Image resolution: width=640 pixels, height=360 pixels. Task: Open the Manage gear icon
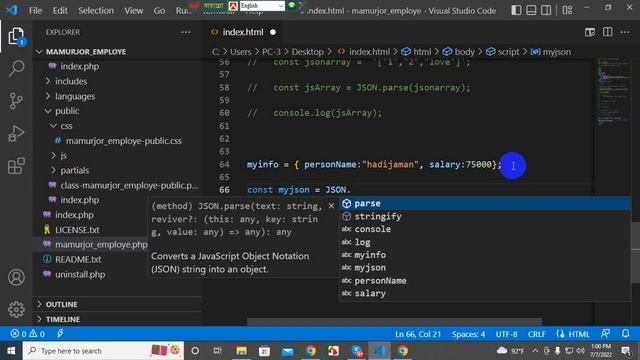pyautogui.click(x=16, y=309)
